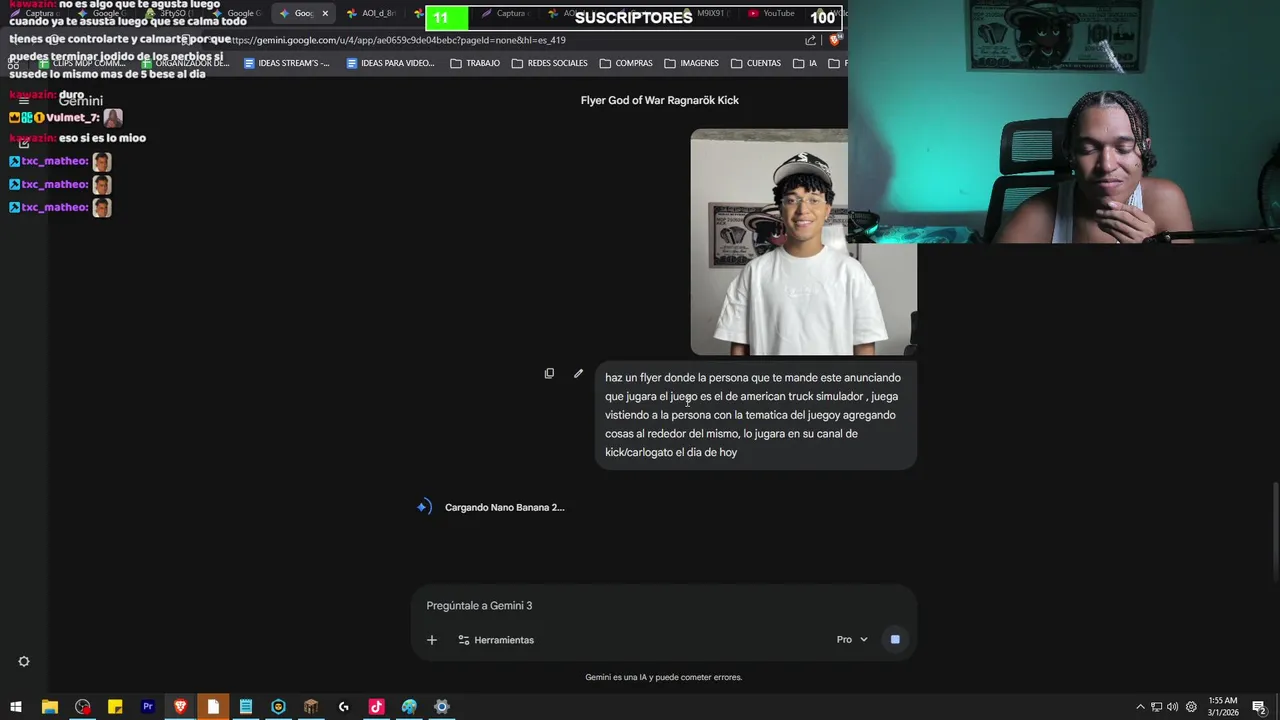Open Adobe Premiere Pro from the taskbar
The image size is (1280, 720).
click(x=148, y=707)
